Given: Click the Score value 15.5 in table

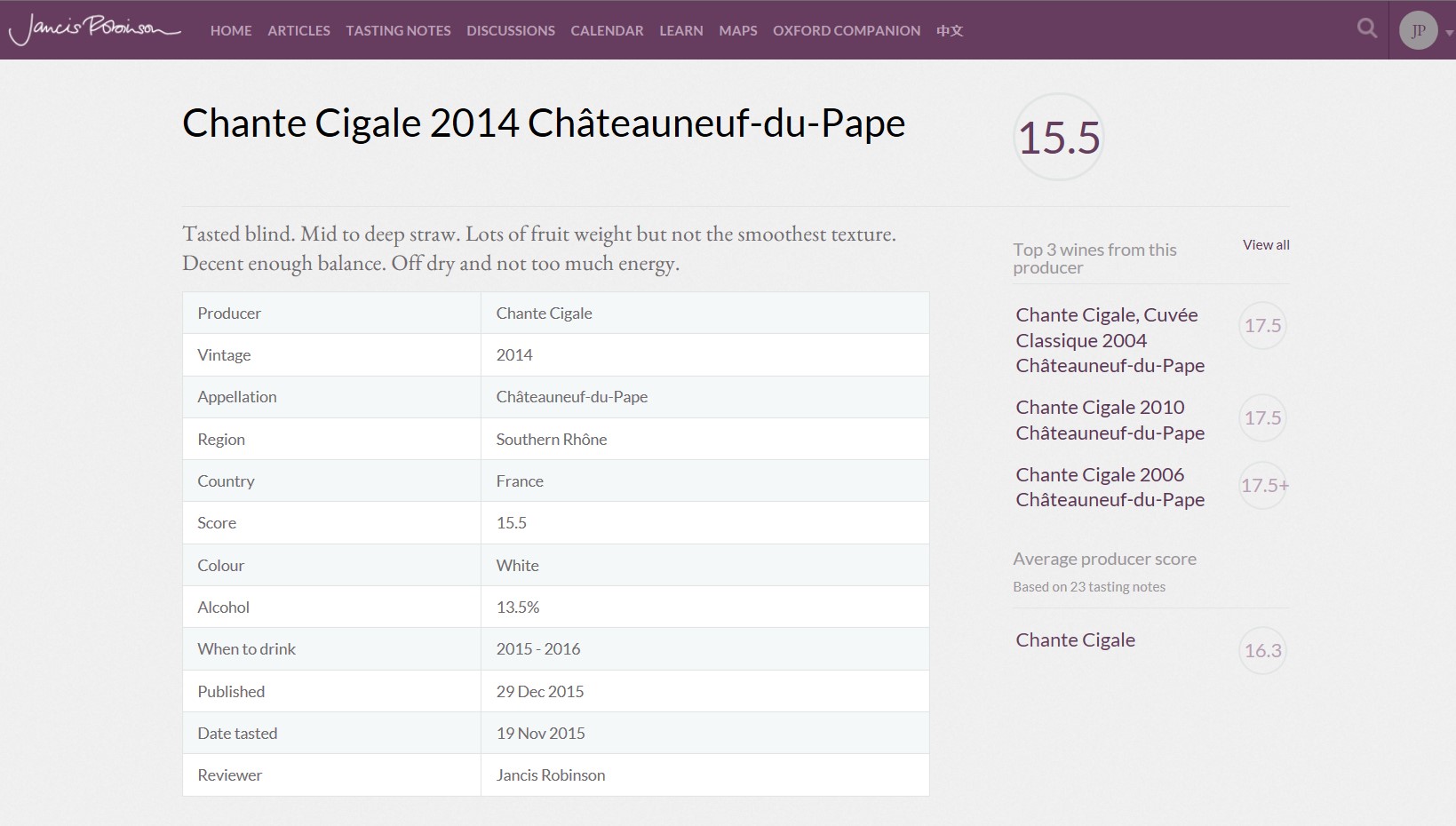Looking at the screenshot, I should (511, 522).
